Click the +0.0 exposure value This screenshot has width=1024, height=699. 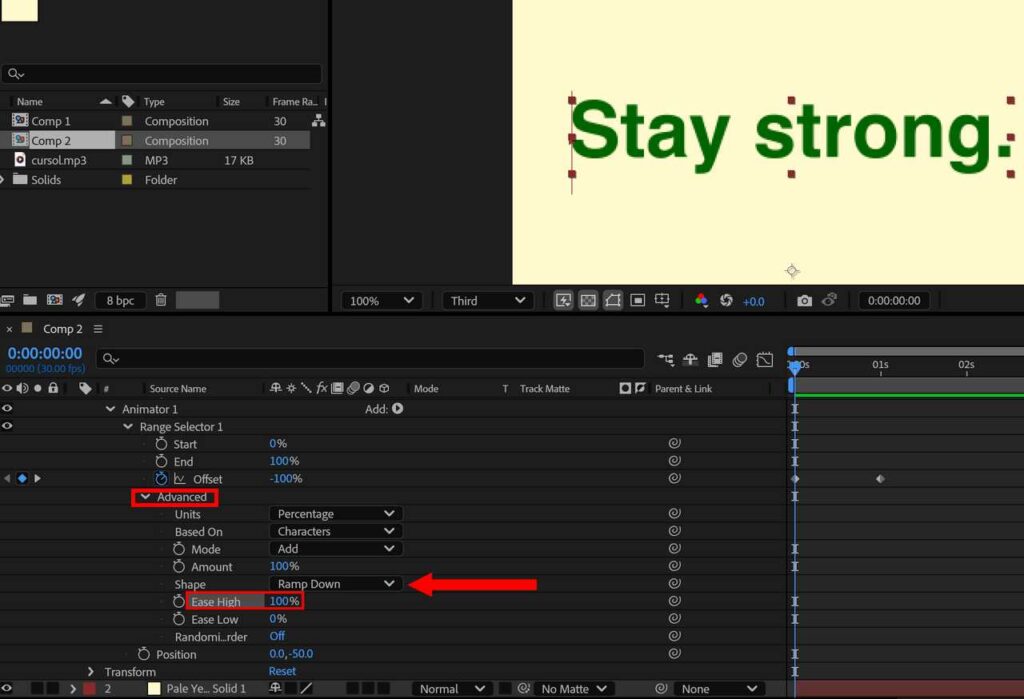click(x=753, y=301)
